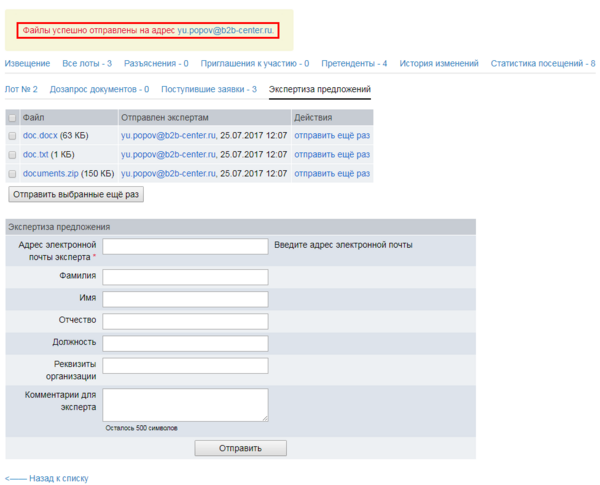
Task: Click the Комментарии для эксперта text area
Action: pos(185,404)
